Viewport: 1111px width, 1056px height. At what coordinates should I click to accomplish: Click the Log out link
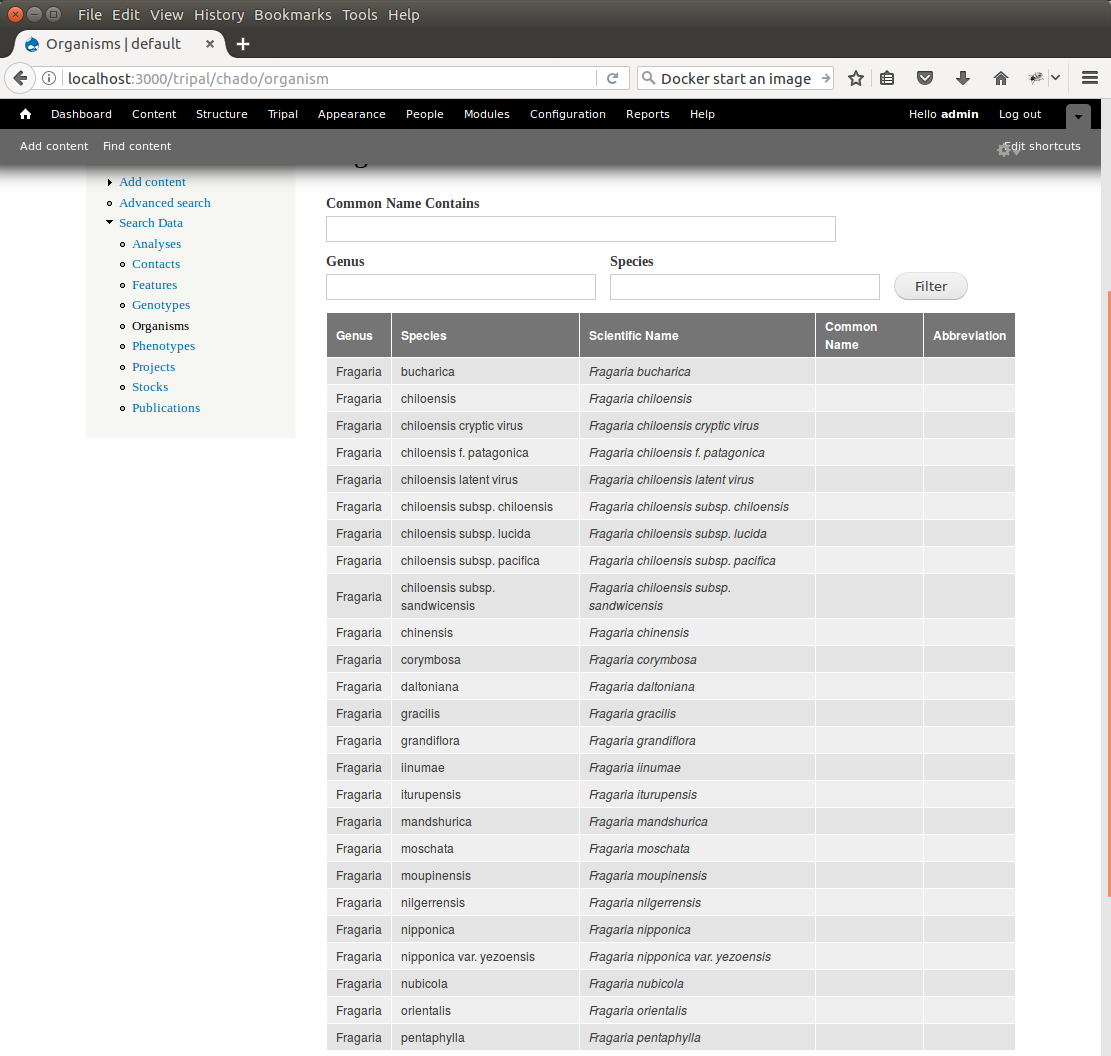pyautogui.click(x=1019, y=114)
